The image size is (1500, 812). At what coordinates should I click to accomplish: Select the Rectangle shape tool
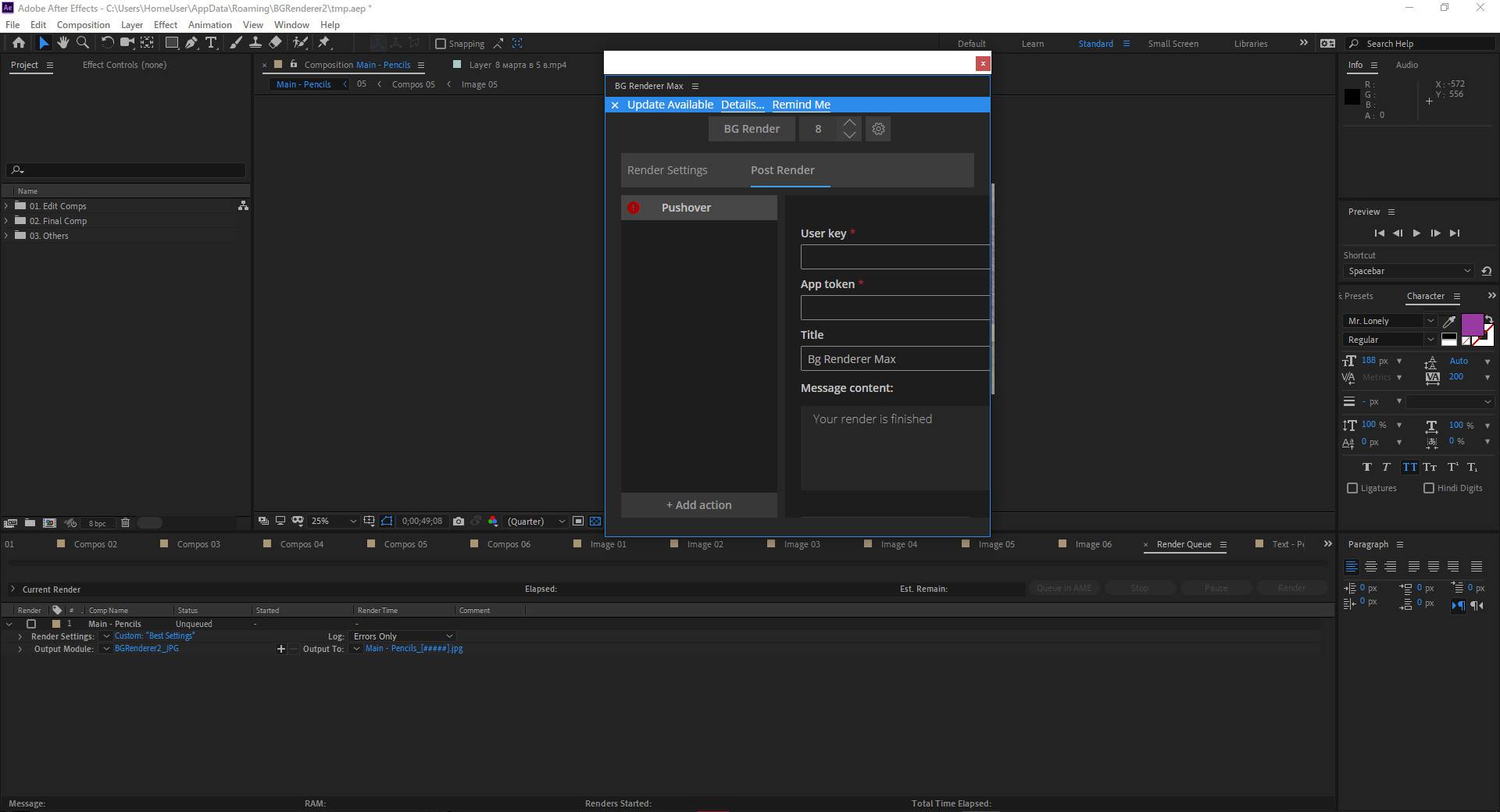171,43
